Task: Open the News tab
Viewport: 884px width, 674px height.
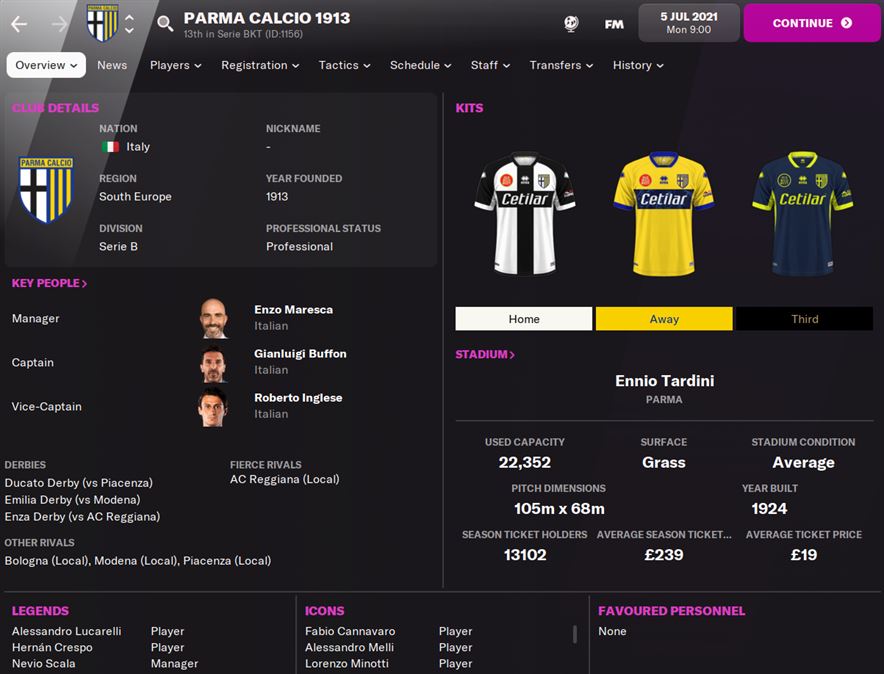Action: 112,65
